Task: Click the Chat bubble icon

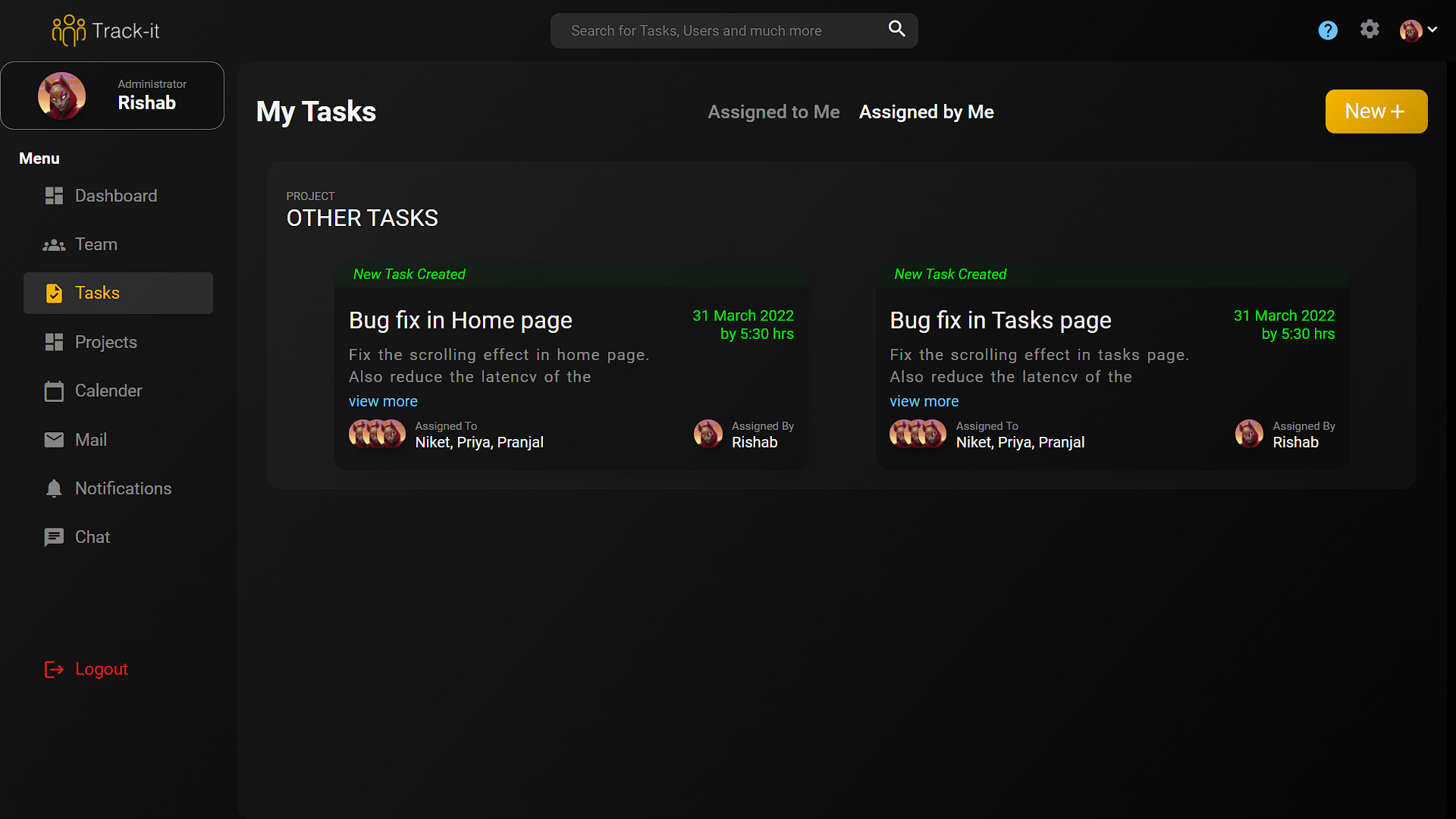Action: click(x=54, y=537)
